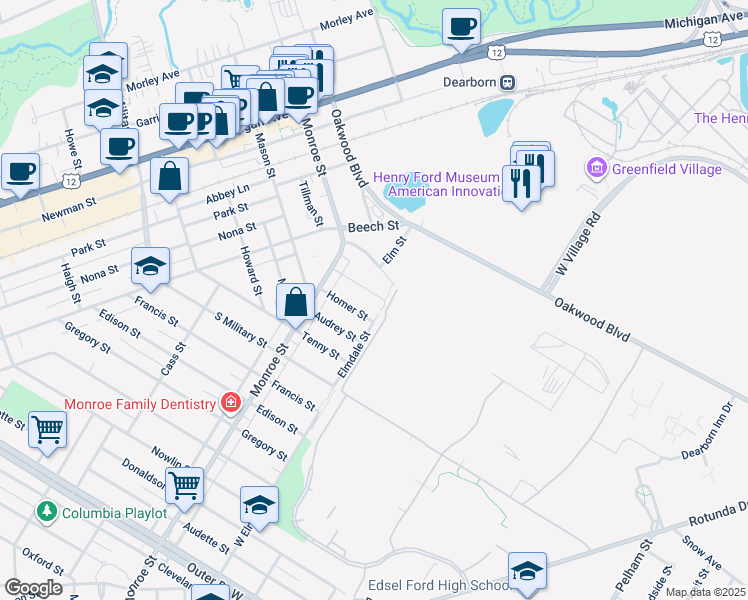The image size is (748, 600).
Task: Click the shopping bag marker near Audrey St
Action: tap(295, 304)
